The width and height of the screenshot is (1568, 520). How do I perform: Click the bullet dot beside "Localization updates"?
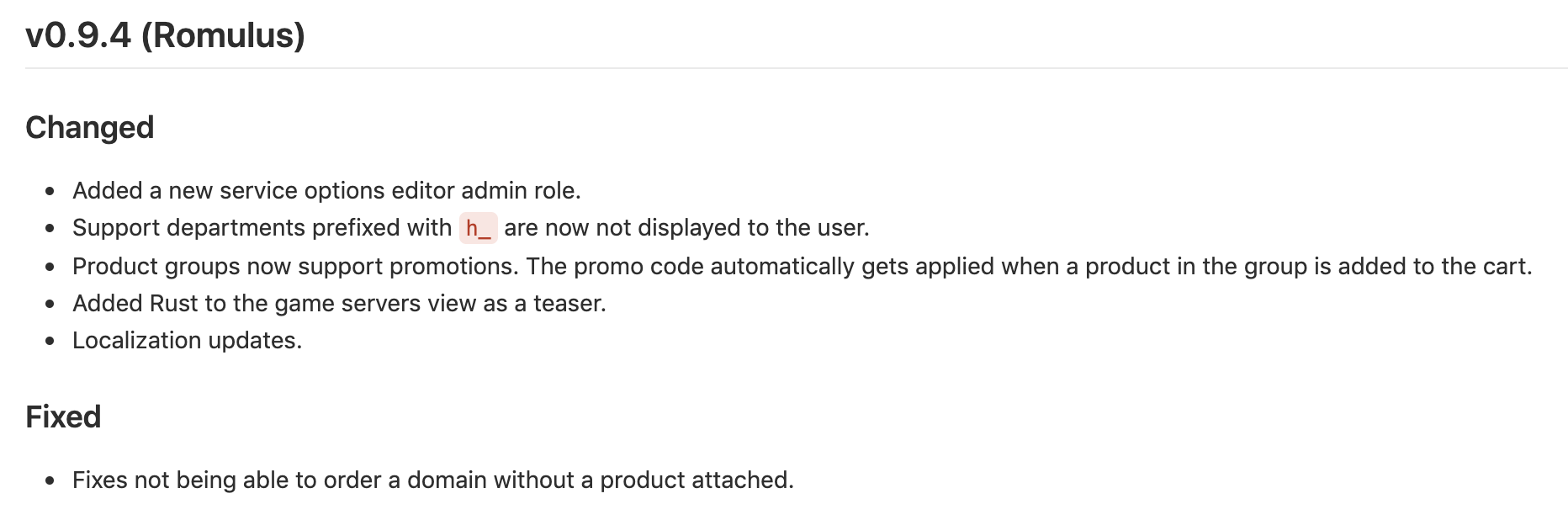(x=50, y=342)
